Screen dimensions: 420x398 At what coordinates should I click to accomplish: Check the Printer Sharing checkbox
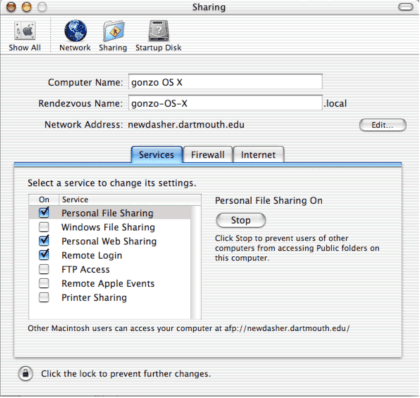point(44,297)
